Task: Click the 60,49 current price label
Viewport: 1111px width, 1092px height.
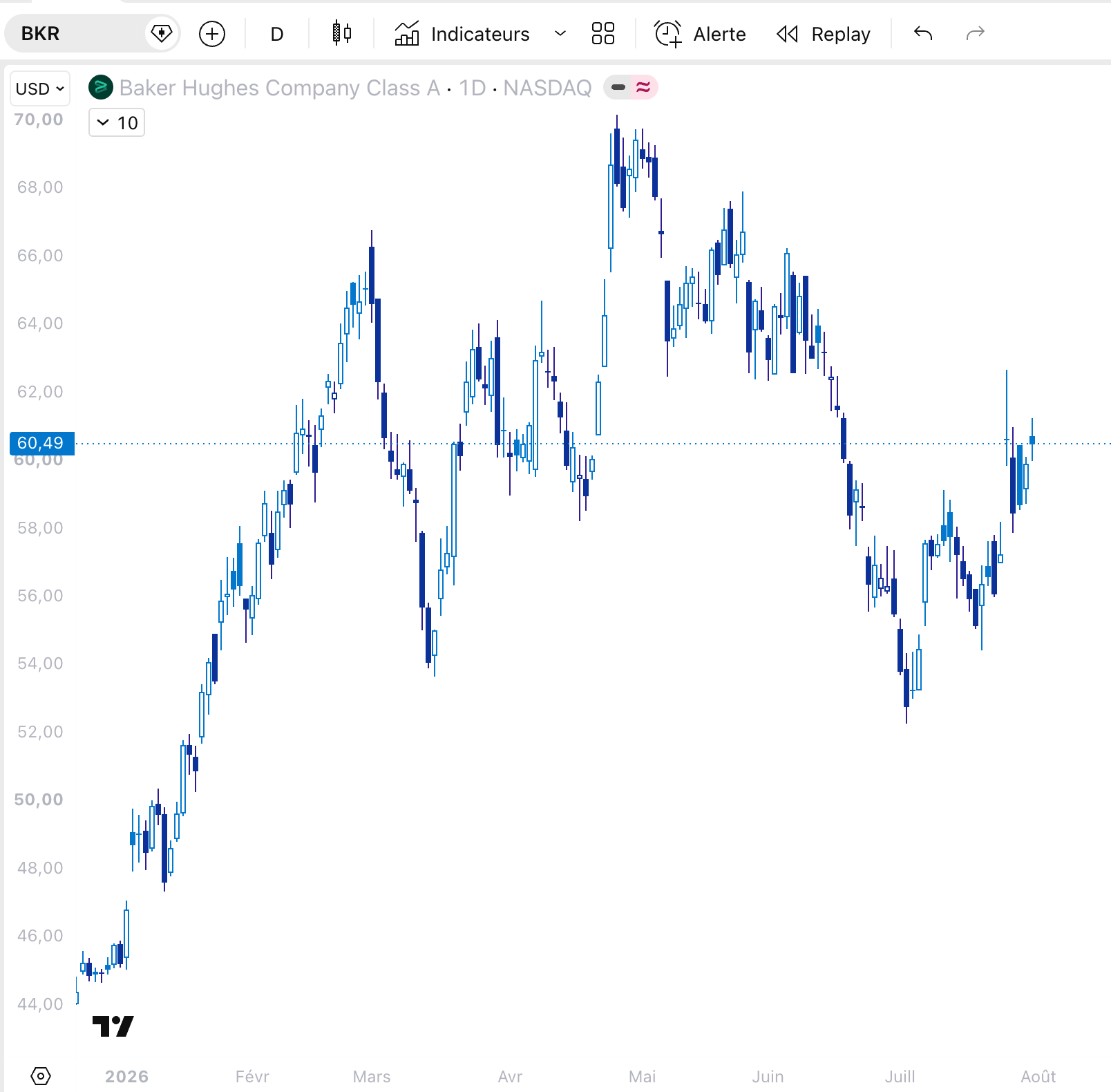Action: [41, 443]
